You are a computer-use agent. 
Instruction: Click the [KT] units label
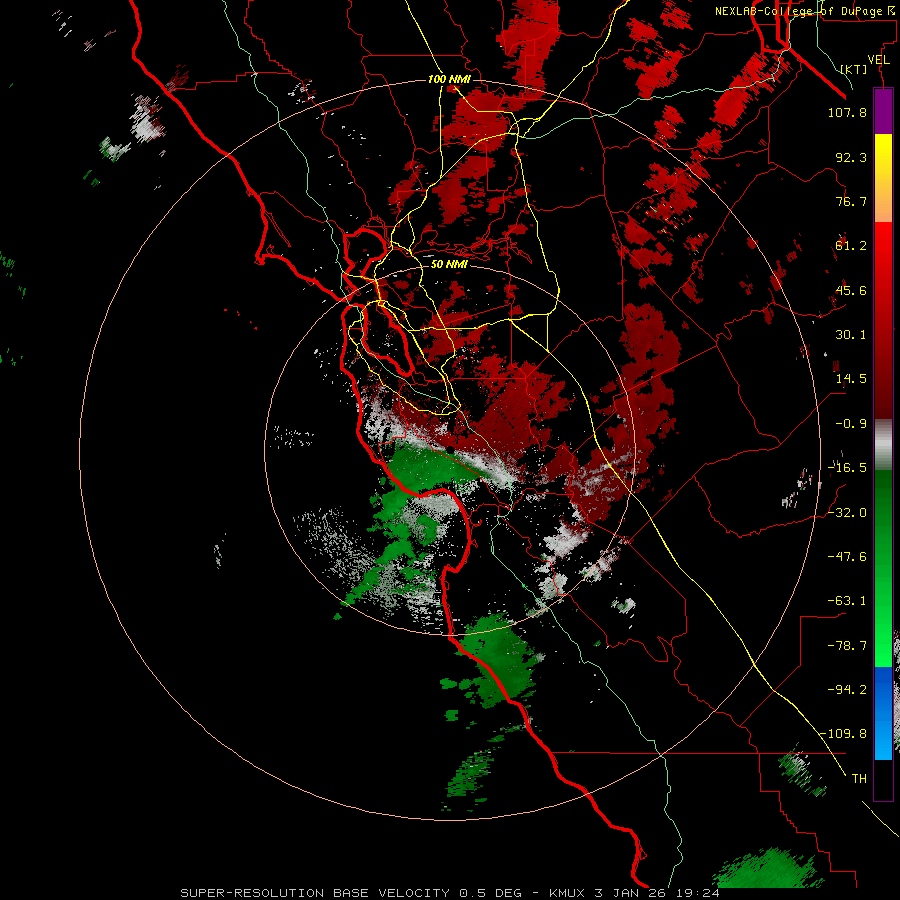[x=854, y=69]
